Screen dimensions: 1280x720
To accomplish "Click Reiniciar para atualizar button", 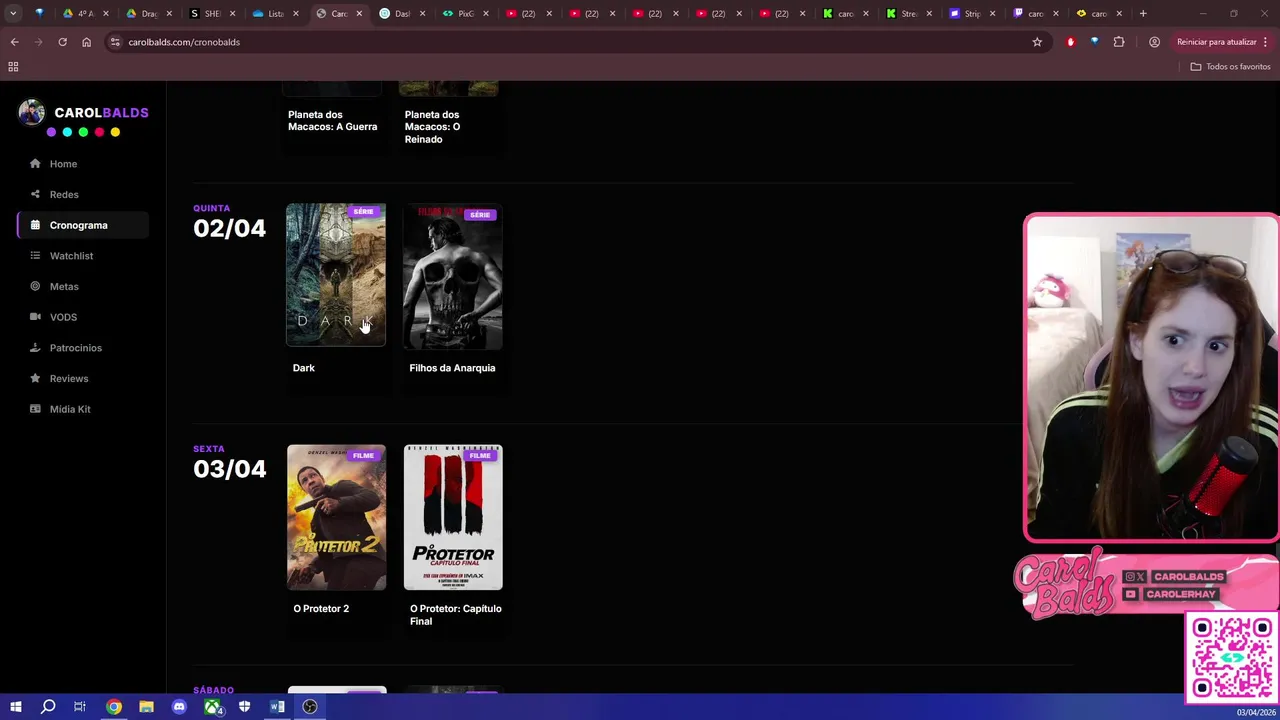I will [1216, 42].
